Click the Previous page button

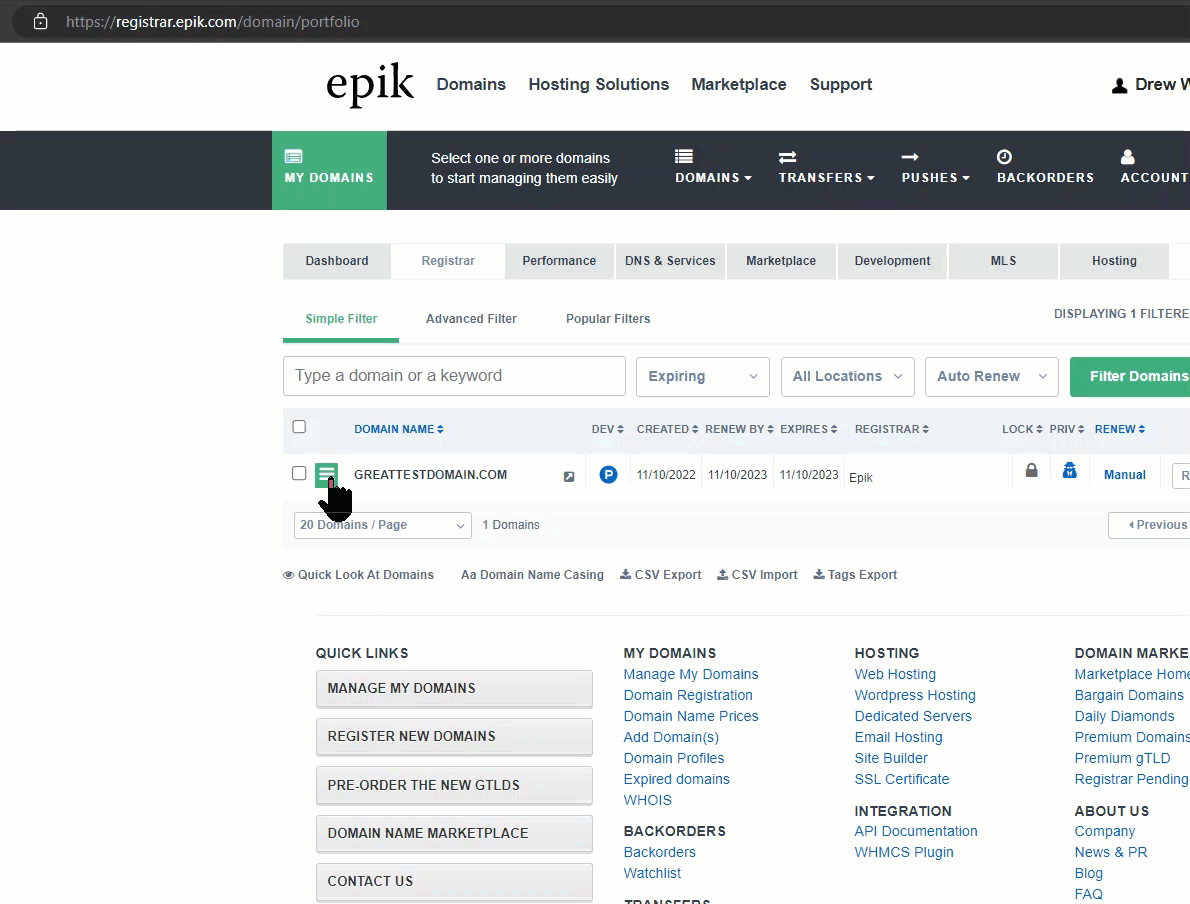tap(1149, 525)
